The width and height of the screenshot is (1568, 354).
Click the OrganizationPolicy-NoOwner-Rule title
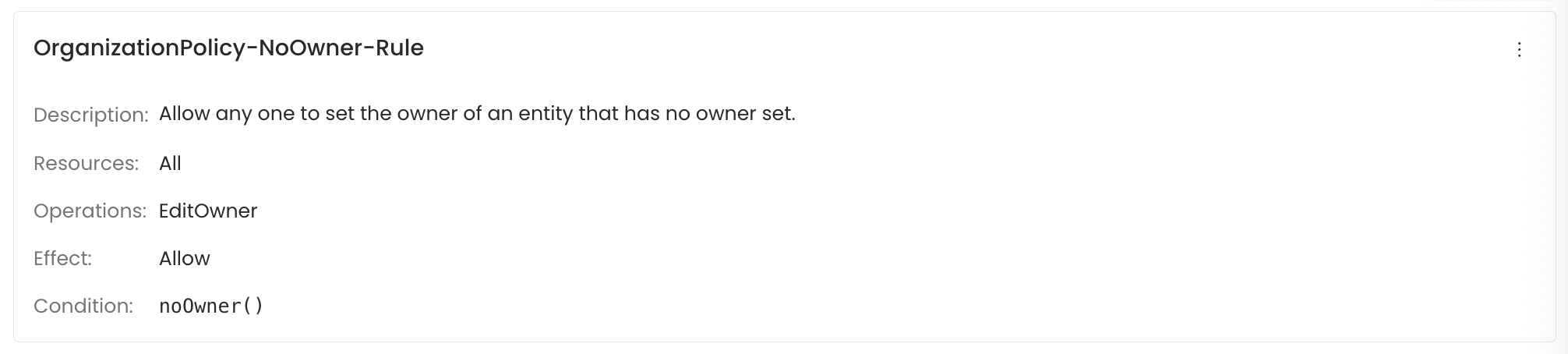228,48
